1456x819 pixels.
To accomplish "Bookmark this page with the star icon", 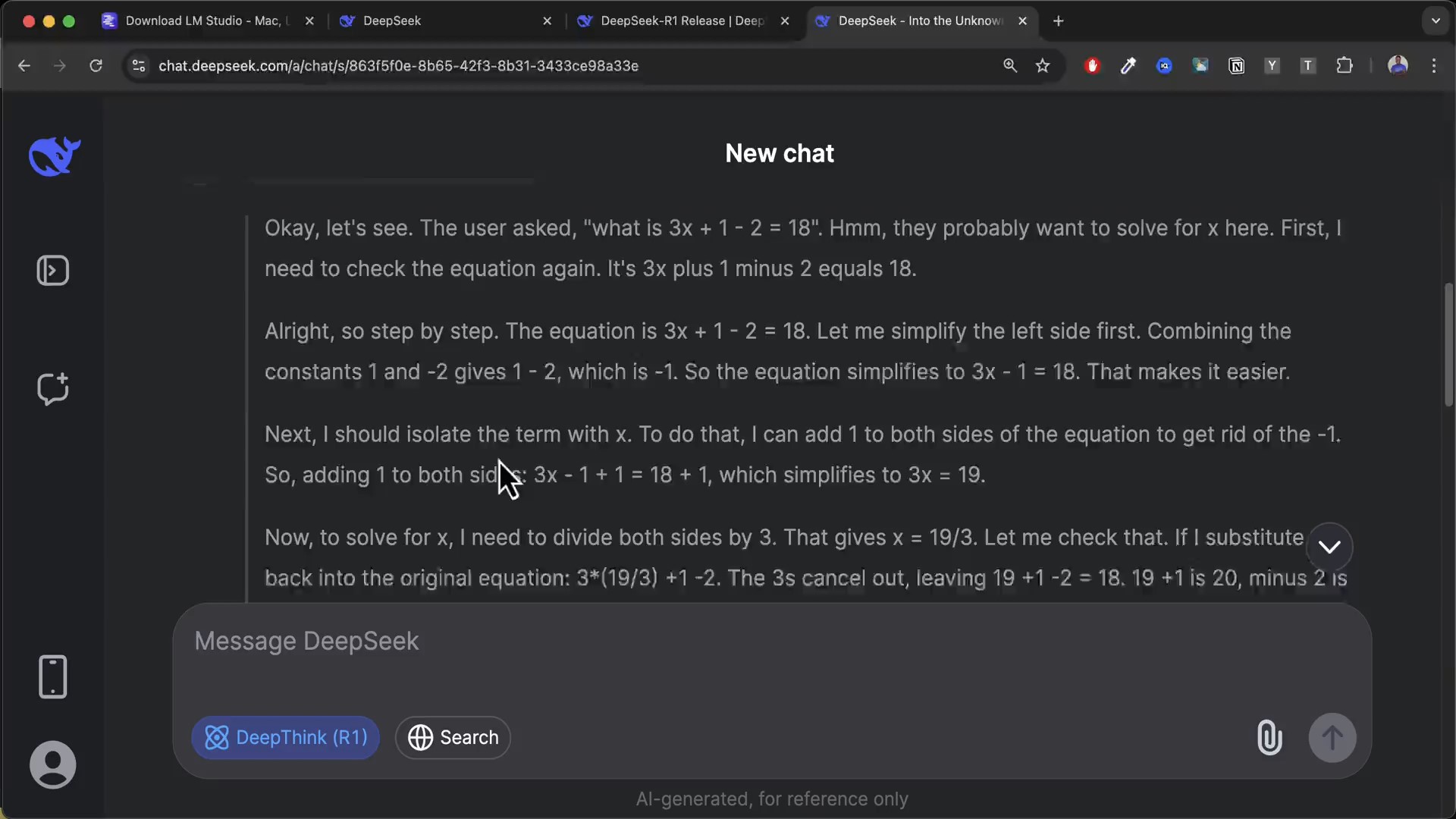I will (x=1043, y=66).
